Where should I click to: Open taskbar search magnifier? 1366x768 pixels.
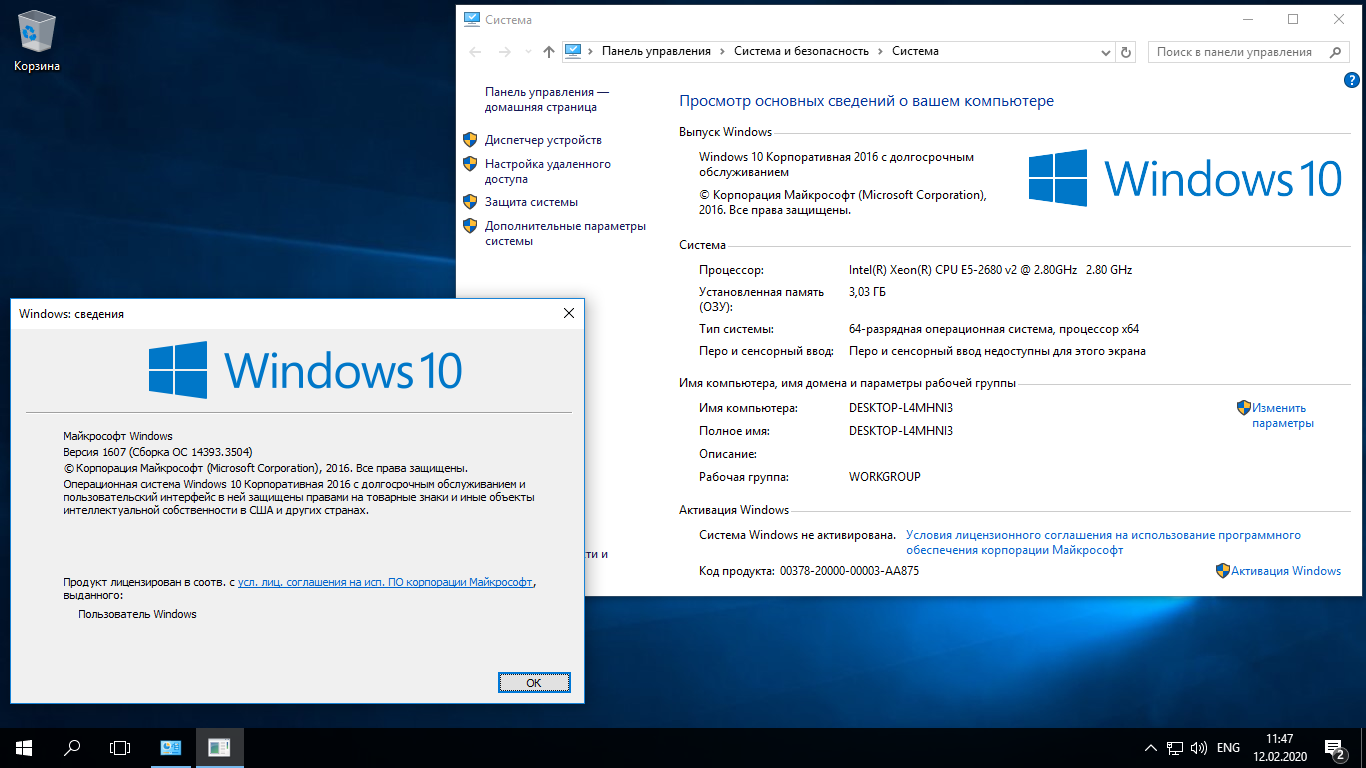72,747
